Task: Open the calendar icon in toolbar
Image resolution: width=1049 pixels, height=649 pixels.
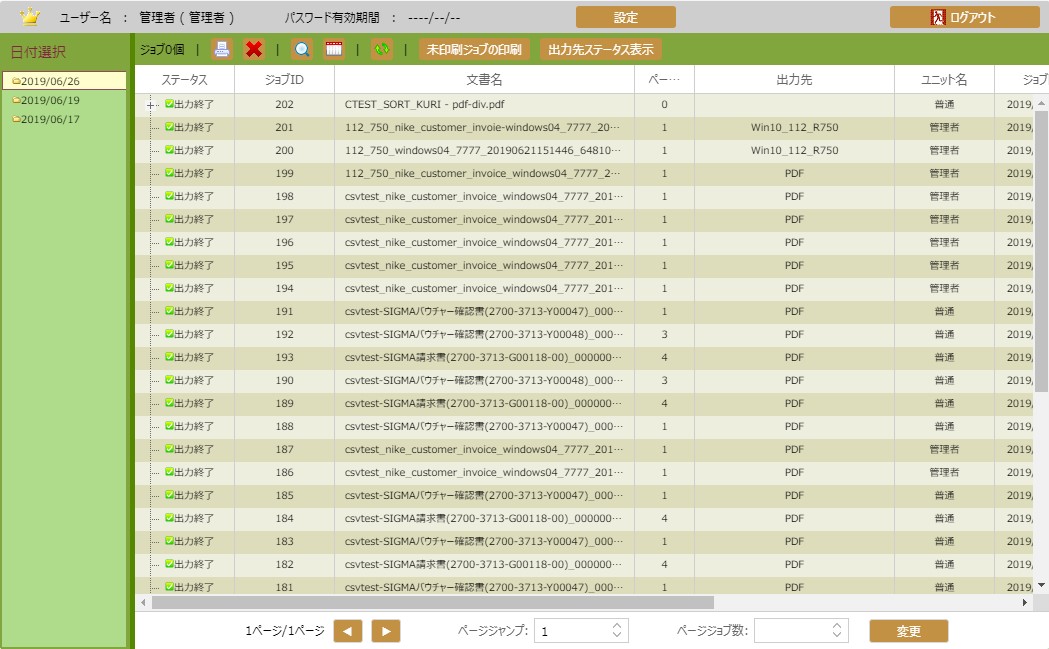Action: 334,49
